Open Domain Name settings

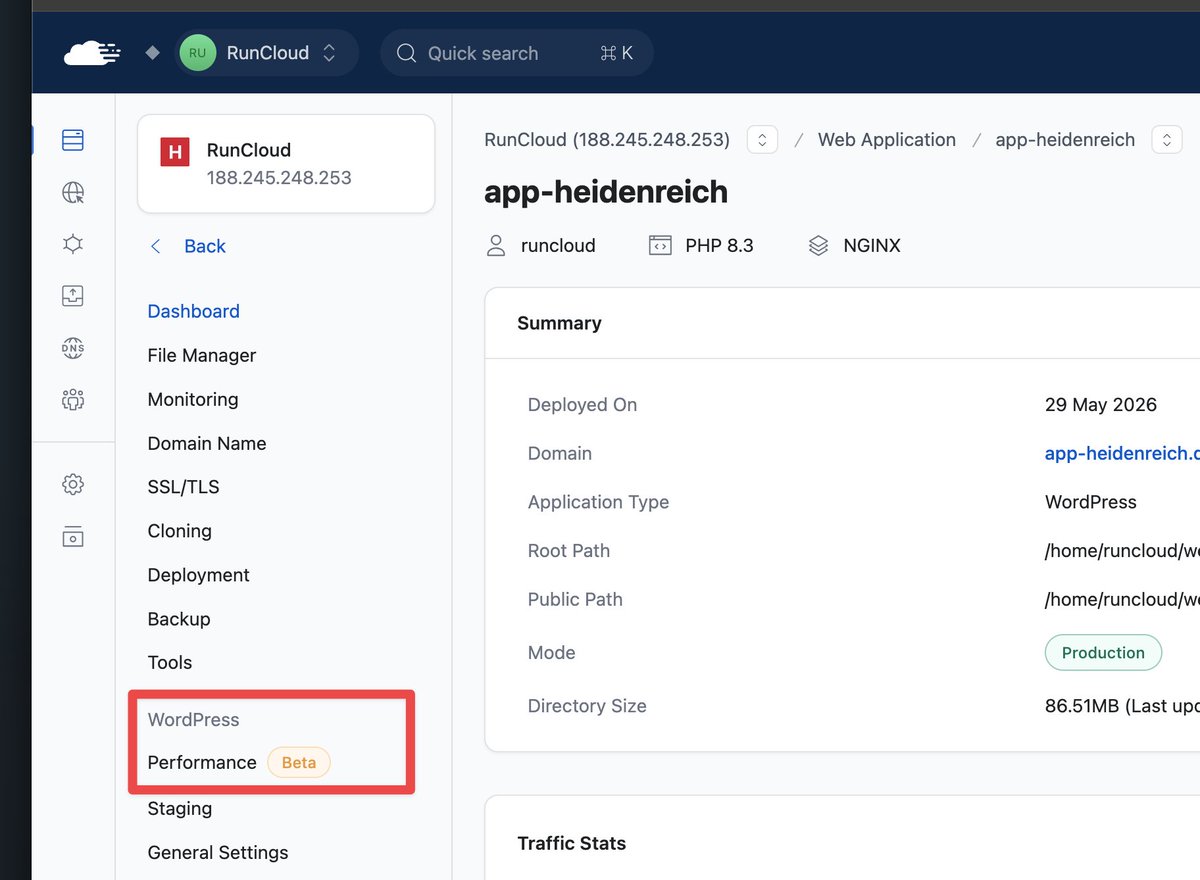coord(206,443)
